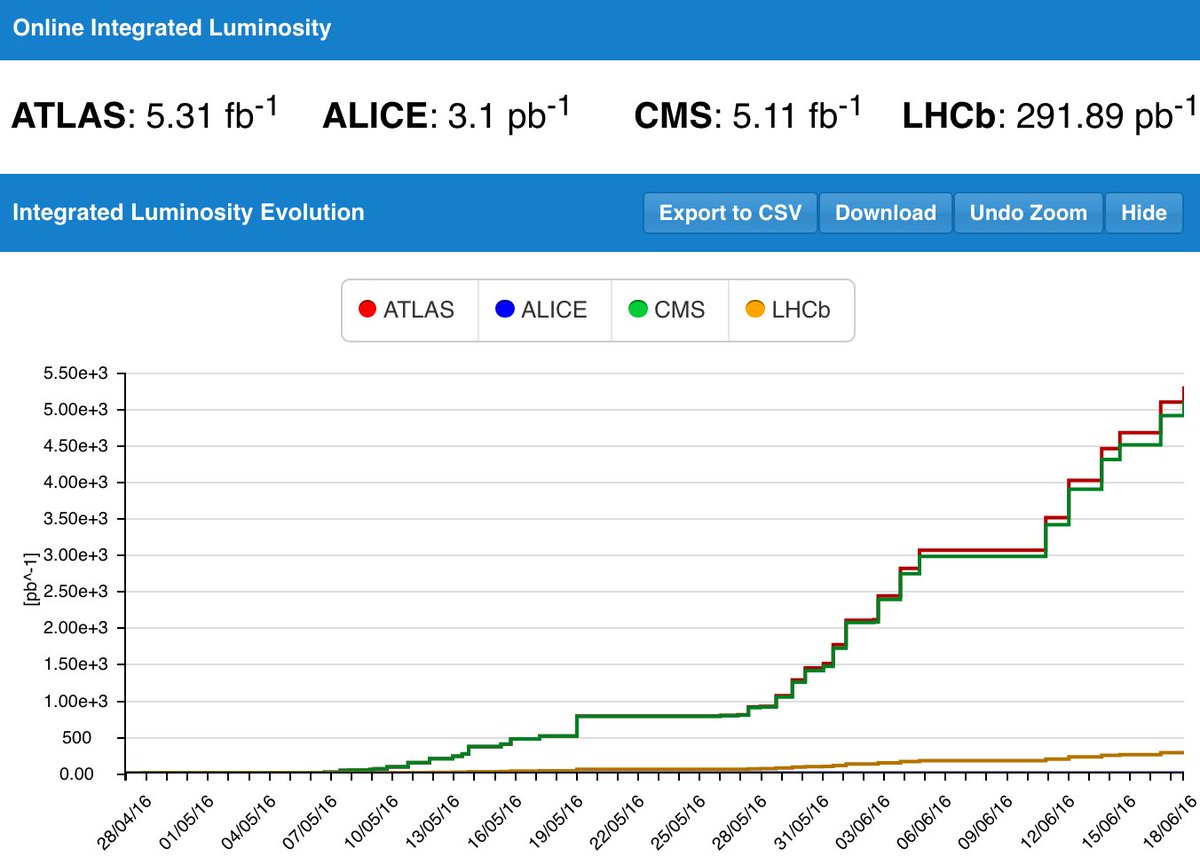
Task: Toggle the LHCb series in legend
Action: coord(792,310)
